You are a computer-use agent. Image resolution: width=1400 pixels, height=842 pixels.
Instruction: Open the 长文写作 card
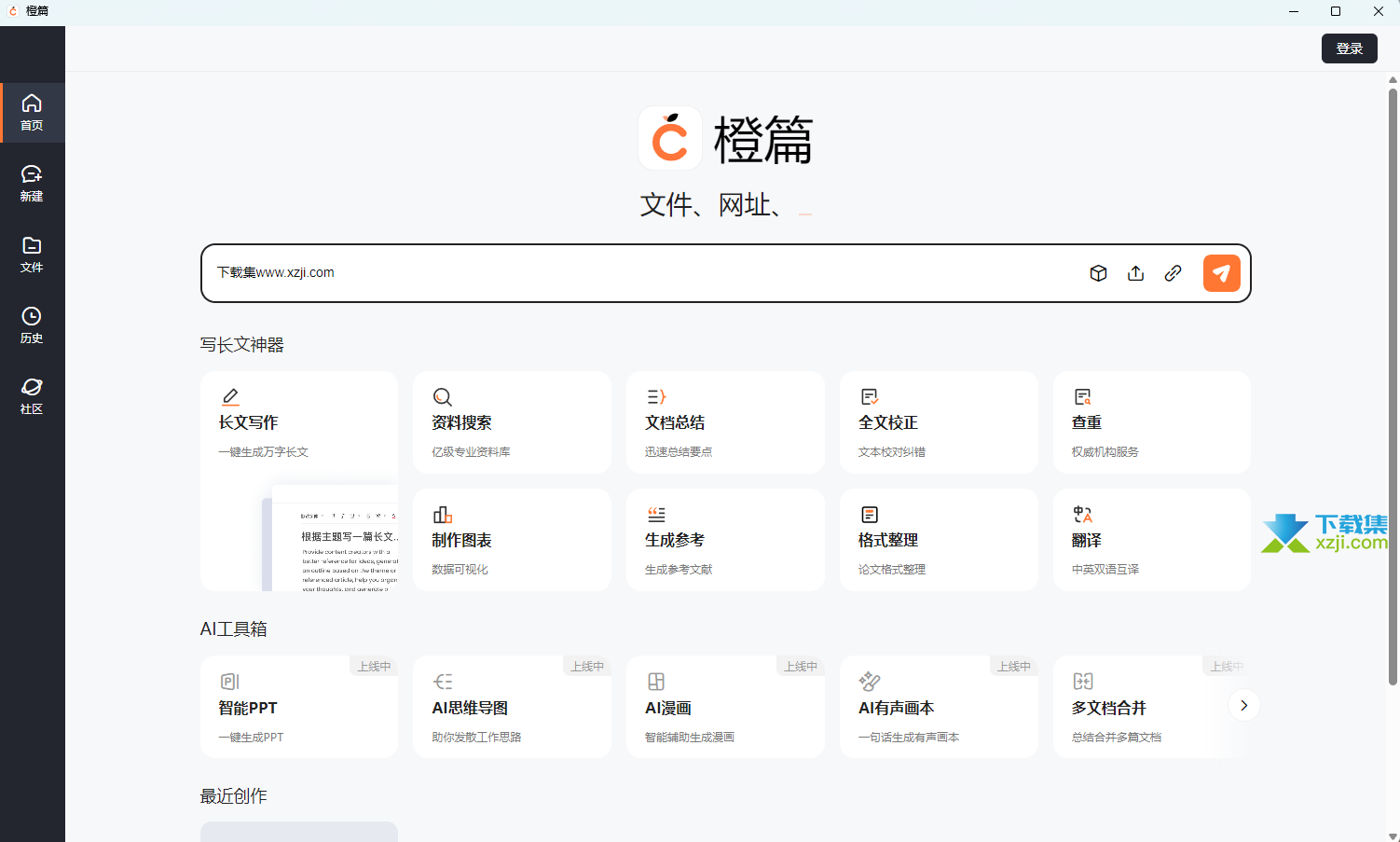point(299,481)
